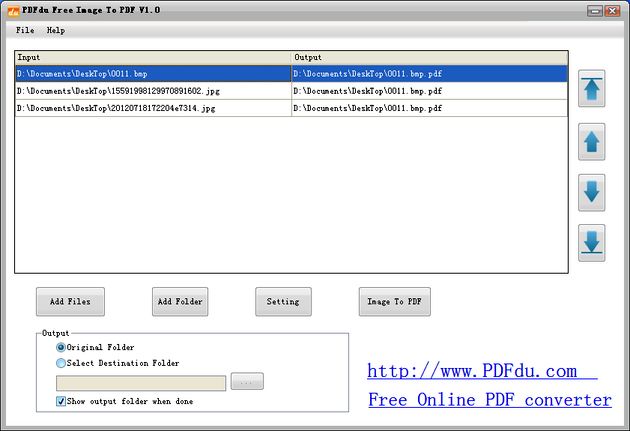
Task: Click output cell of 15591998129970891602.jpg row
Action: pos(430,91)
